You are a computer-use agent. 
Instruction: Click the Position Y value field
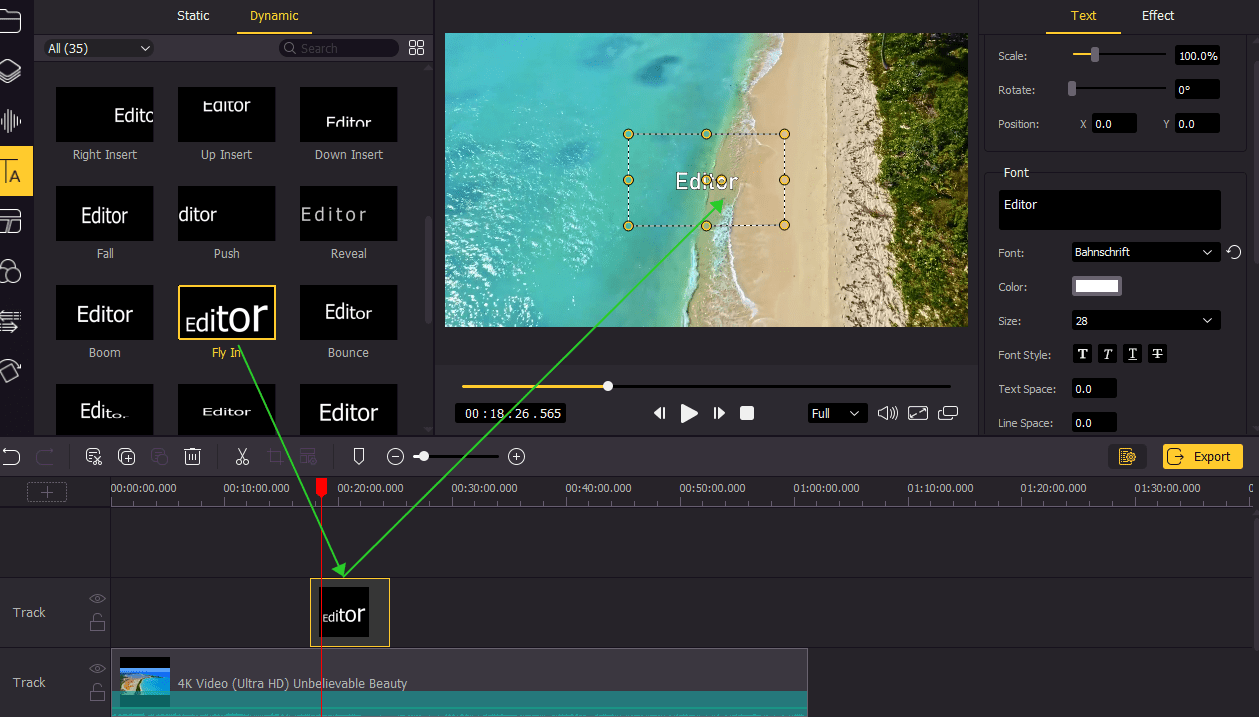pos(1197,124)
